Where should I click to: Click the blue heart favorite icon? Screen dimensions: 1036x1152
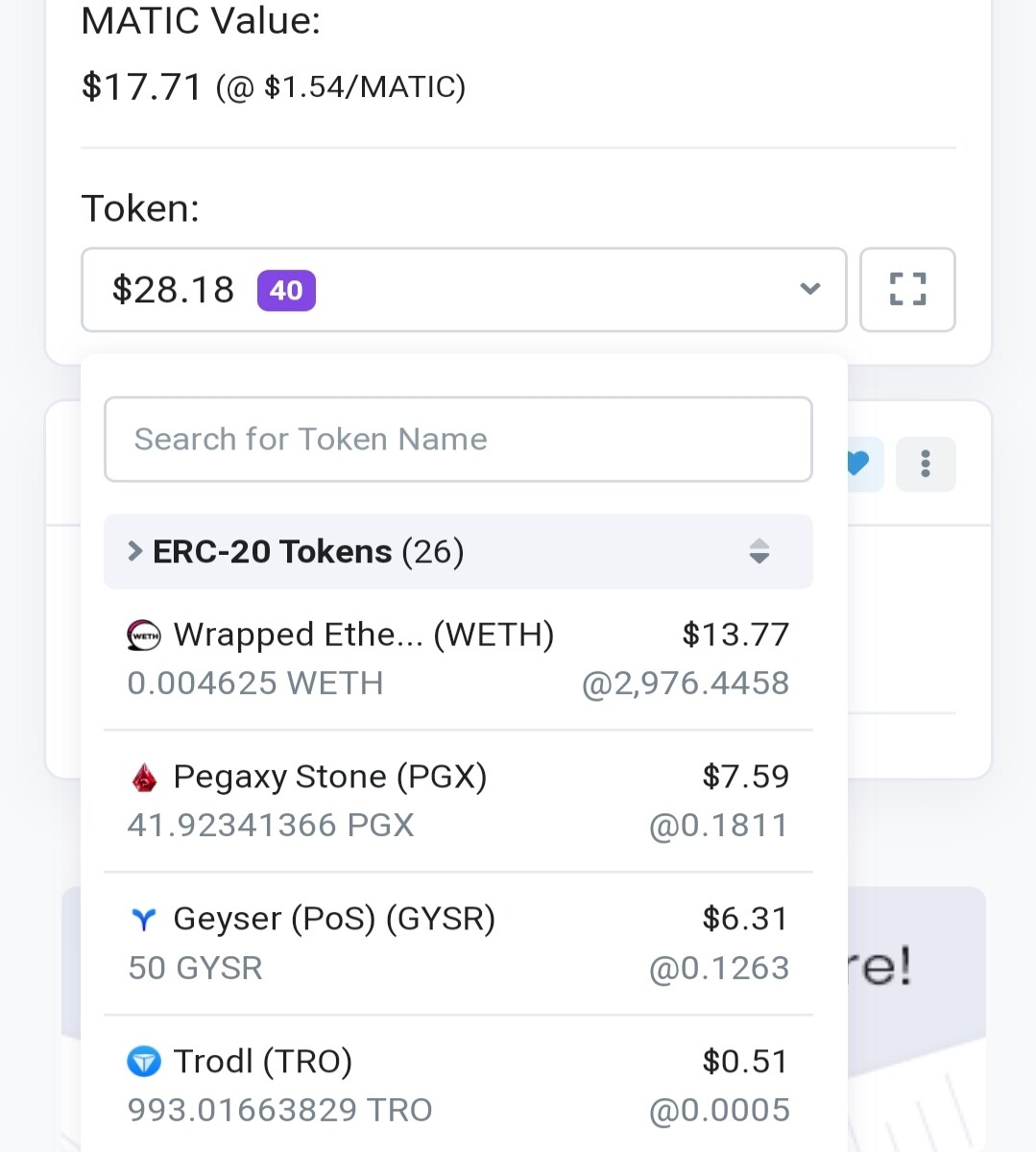[859, 465]
